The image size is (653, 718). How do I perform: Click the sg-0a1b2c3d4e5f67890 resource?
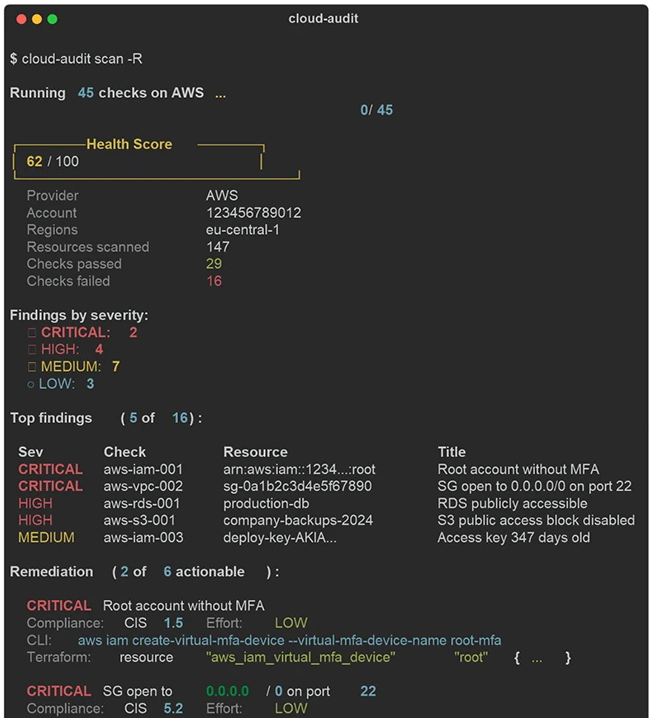tap(298, 486)
